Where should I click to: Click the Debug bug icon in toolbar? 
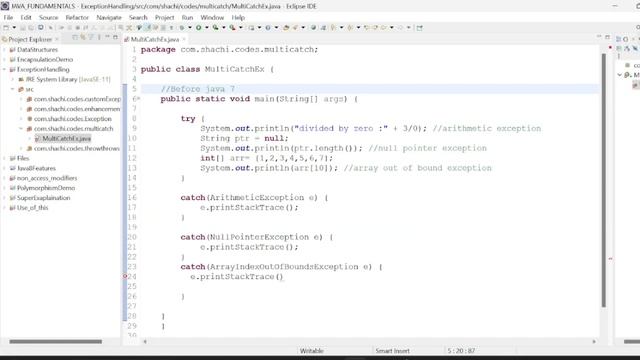click(x=182, y=28)
